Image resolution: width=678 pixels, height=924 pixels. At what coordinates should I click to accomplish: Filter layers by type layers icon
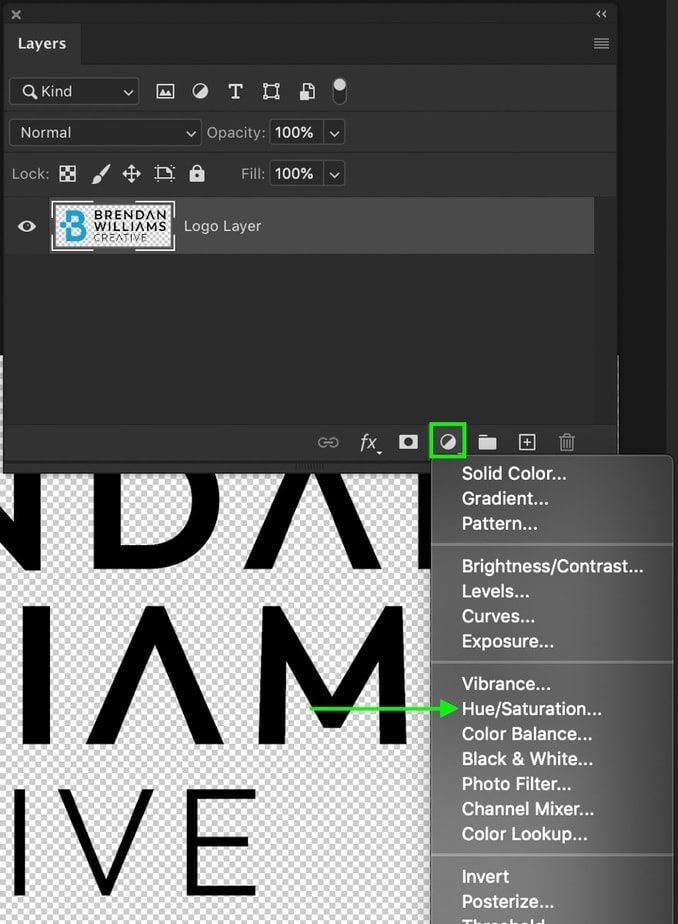236,91
